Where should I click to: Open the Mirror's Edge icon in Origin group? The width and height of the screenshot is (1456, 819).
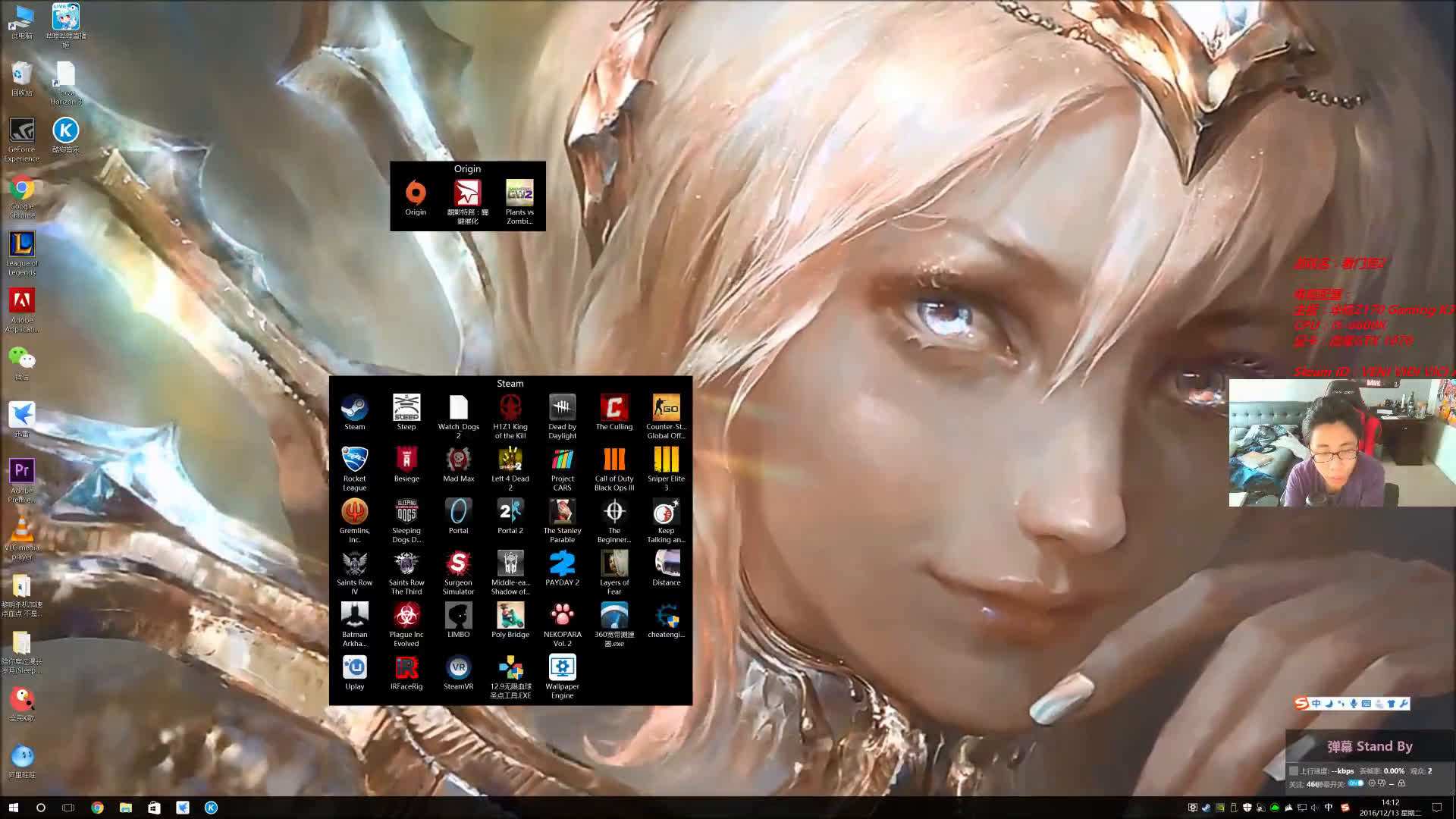tap(468, 202)
